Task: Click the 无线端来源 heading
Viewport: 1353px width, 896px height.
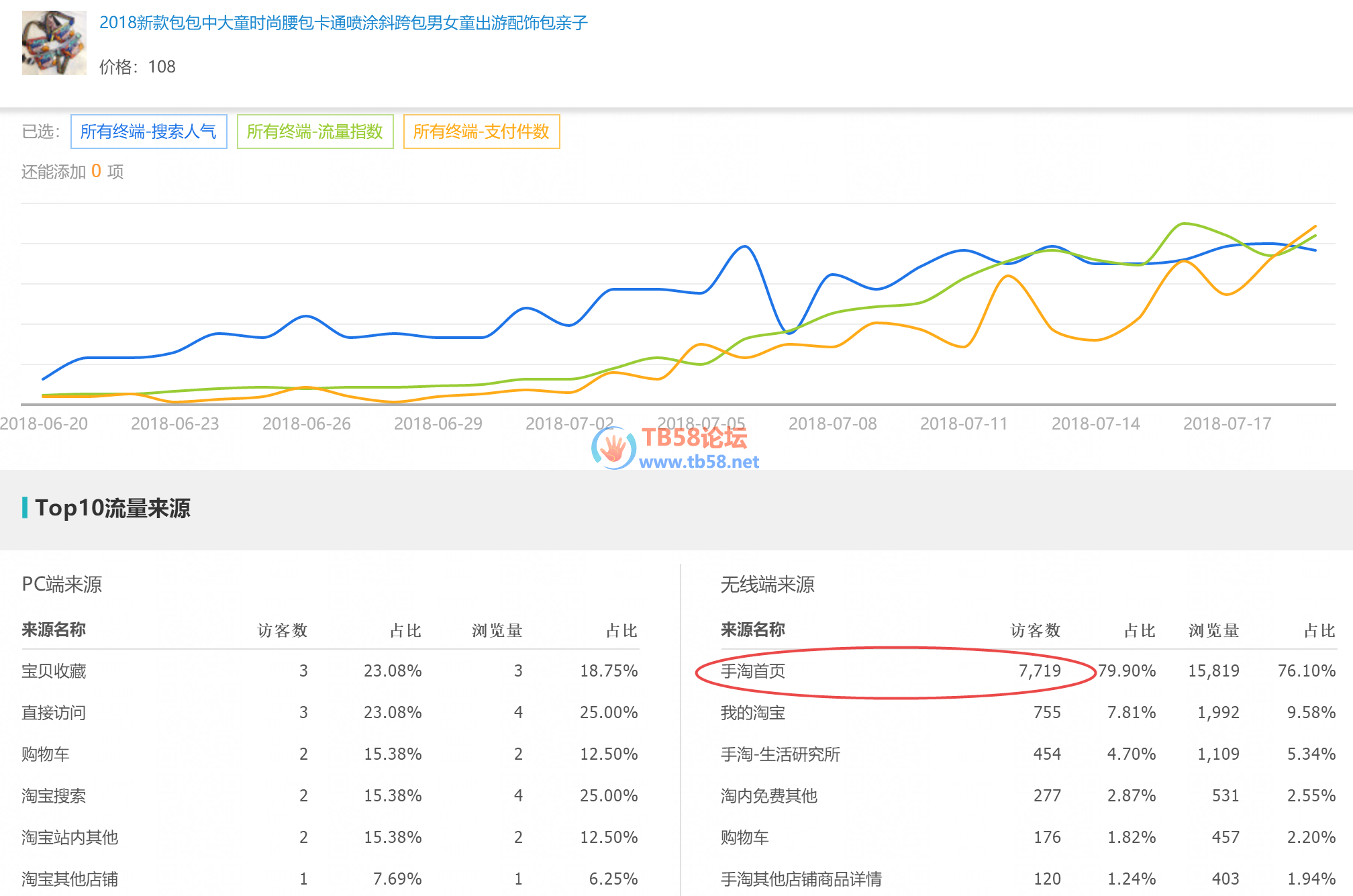Action: [768, 585]
